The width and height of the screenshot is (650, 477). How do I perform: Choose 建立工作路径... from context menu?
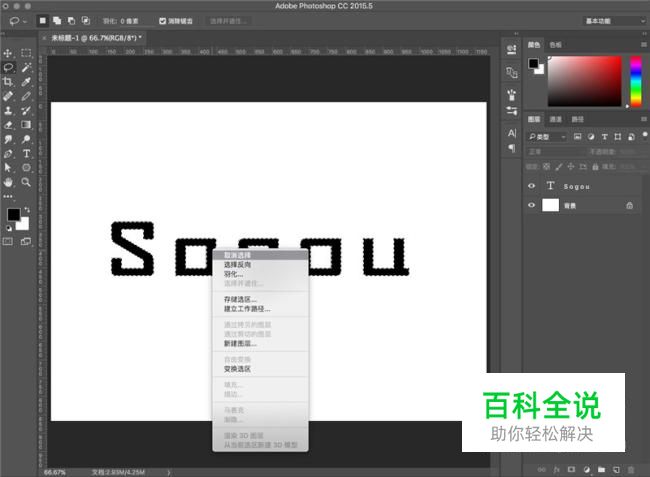260,309
